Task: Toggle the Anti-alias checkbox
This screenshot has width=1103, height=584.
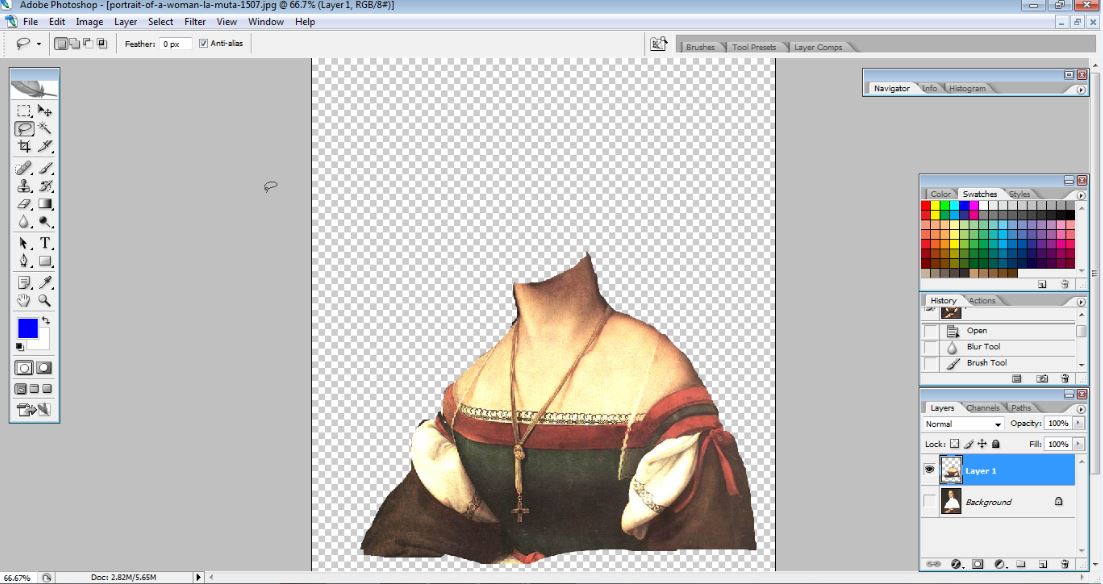Action: pos(203,44)
